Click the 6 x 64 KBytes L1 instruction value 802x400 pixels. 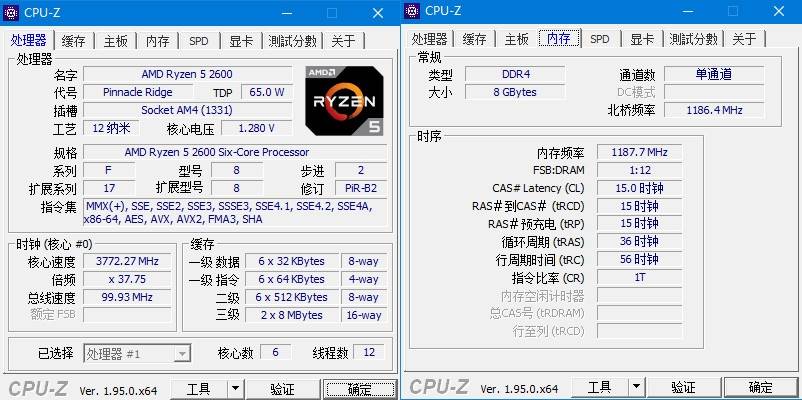292,279
